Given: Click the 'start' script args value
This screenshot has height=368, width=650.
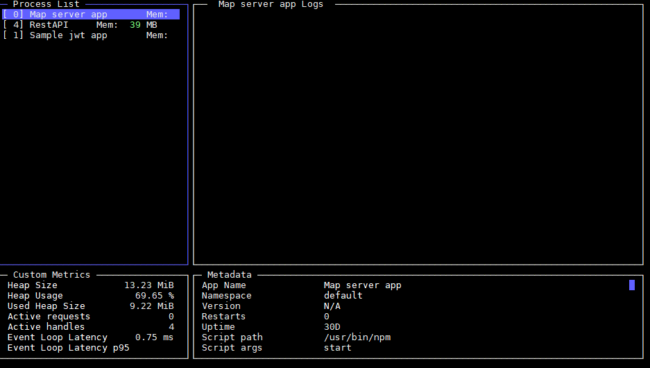Looking at the screenshot, I should point(337,347).
